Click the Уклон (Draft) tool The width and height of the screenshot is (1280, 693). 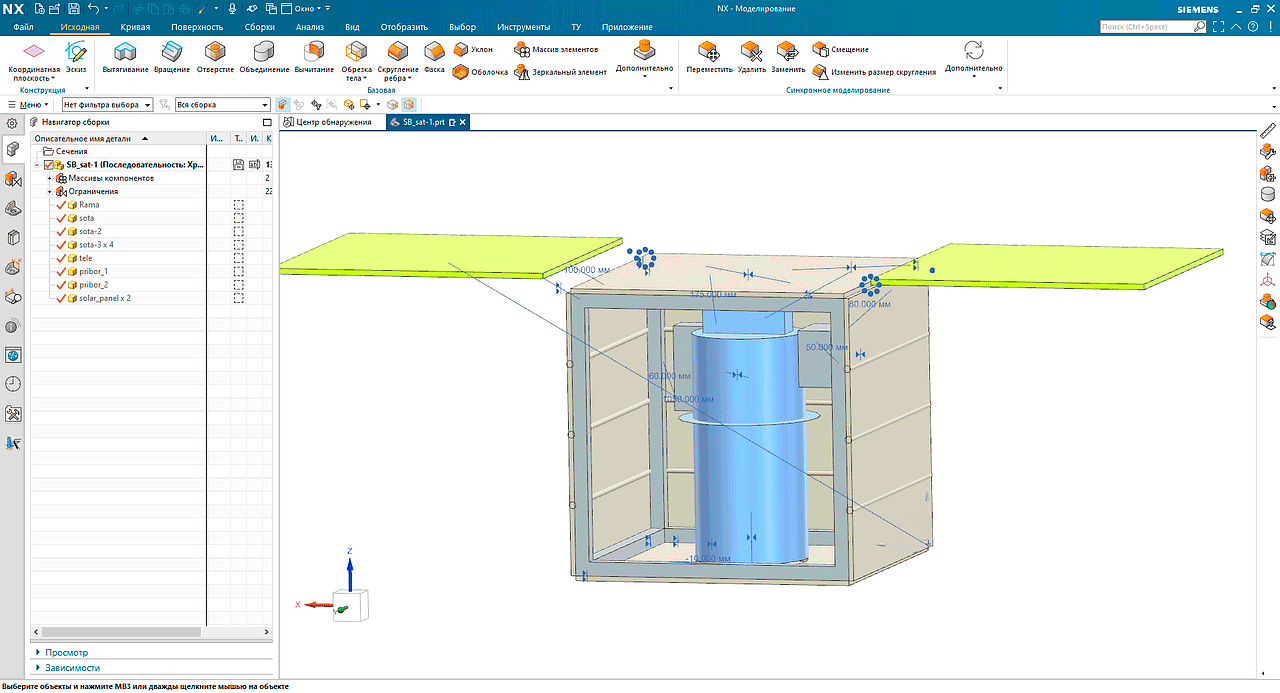click(x=473, y=48)
